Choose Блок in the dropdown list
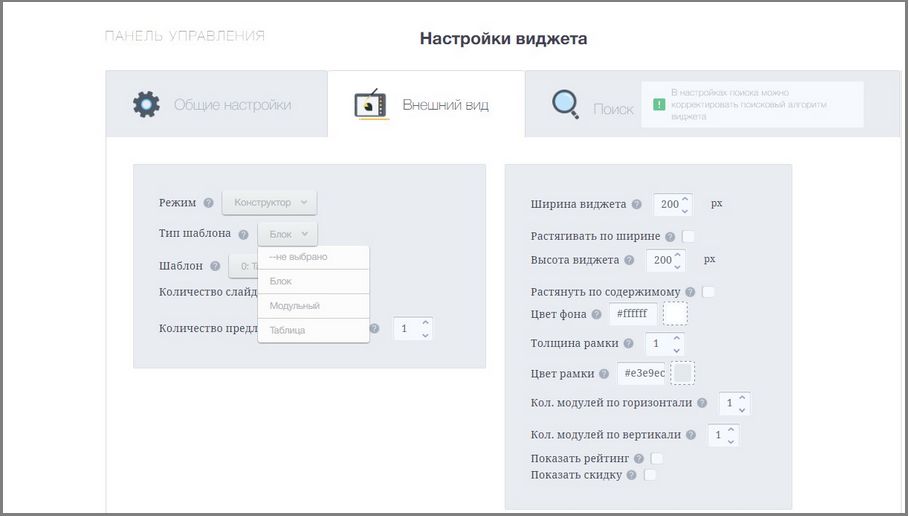The height and width of the screenshot is (516, 909). (x=313, y=281)
